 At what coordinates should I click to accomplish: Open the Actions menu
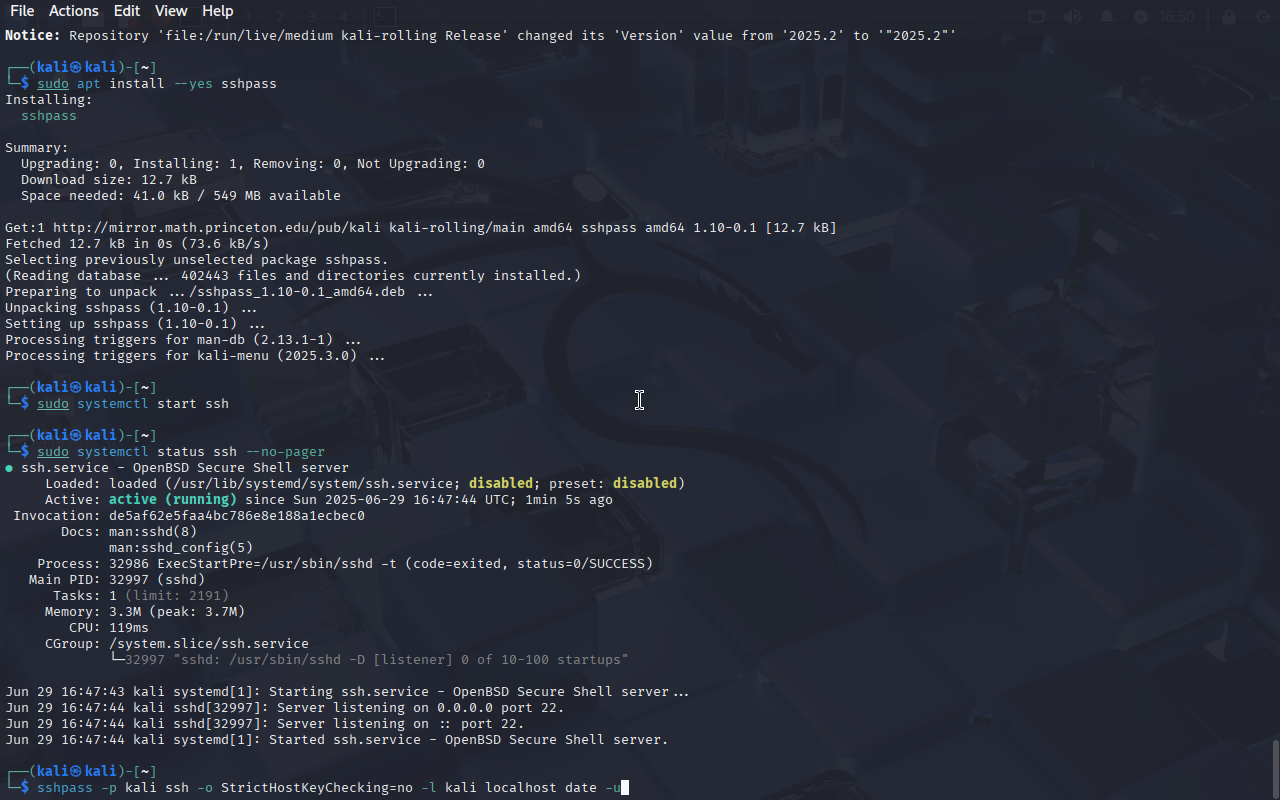[x=74, y=11]
